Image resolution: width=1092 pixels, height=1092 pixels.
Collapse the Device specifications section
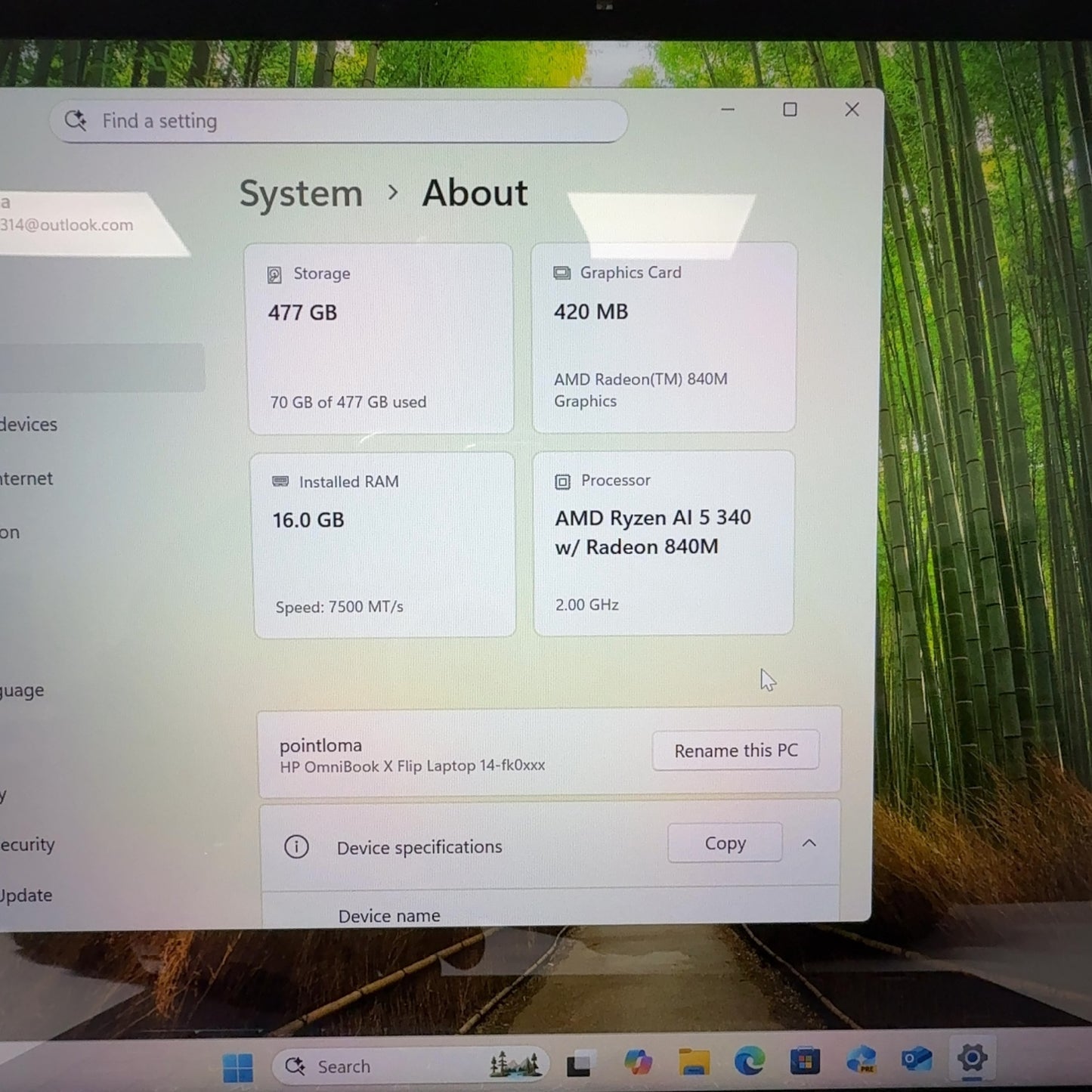point(809,843)
